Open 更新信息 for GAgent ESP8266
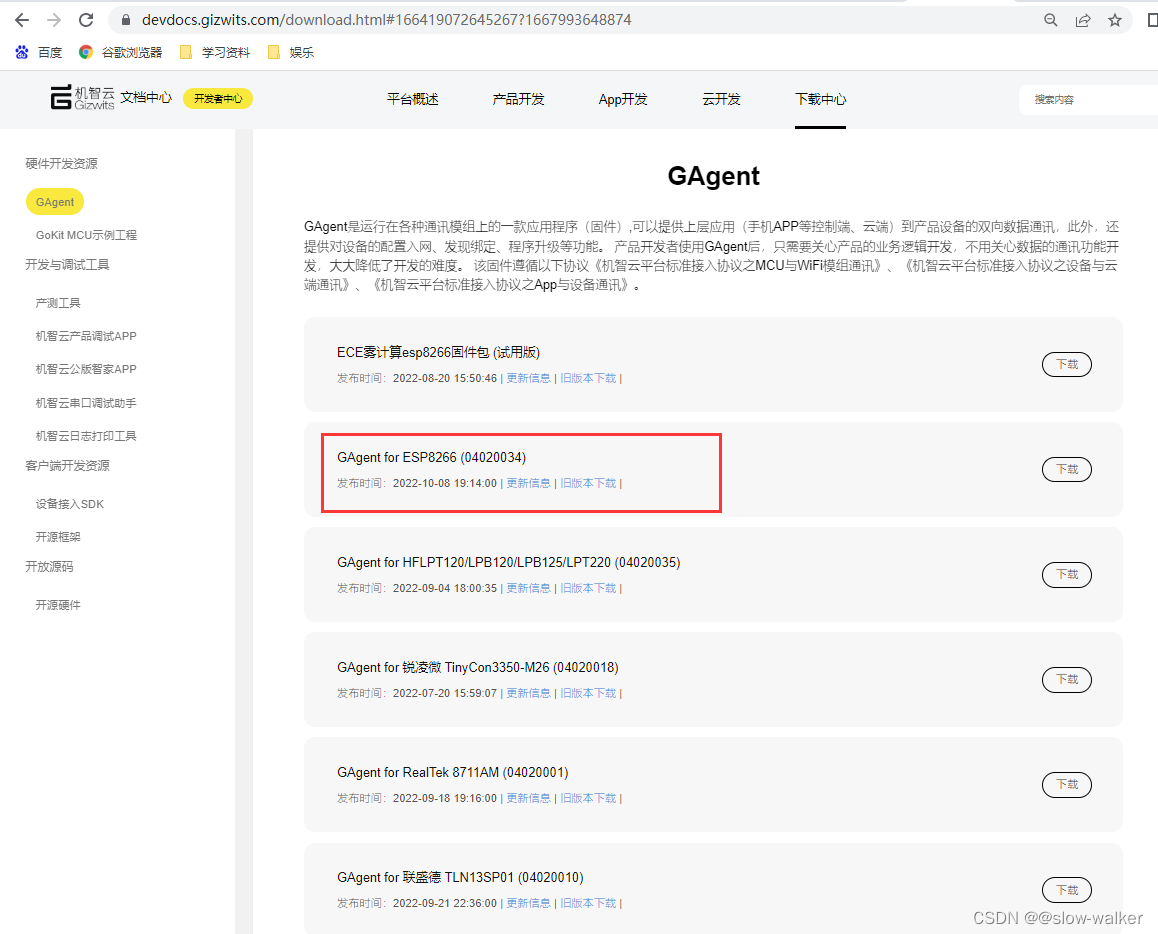 (528, 483)
